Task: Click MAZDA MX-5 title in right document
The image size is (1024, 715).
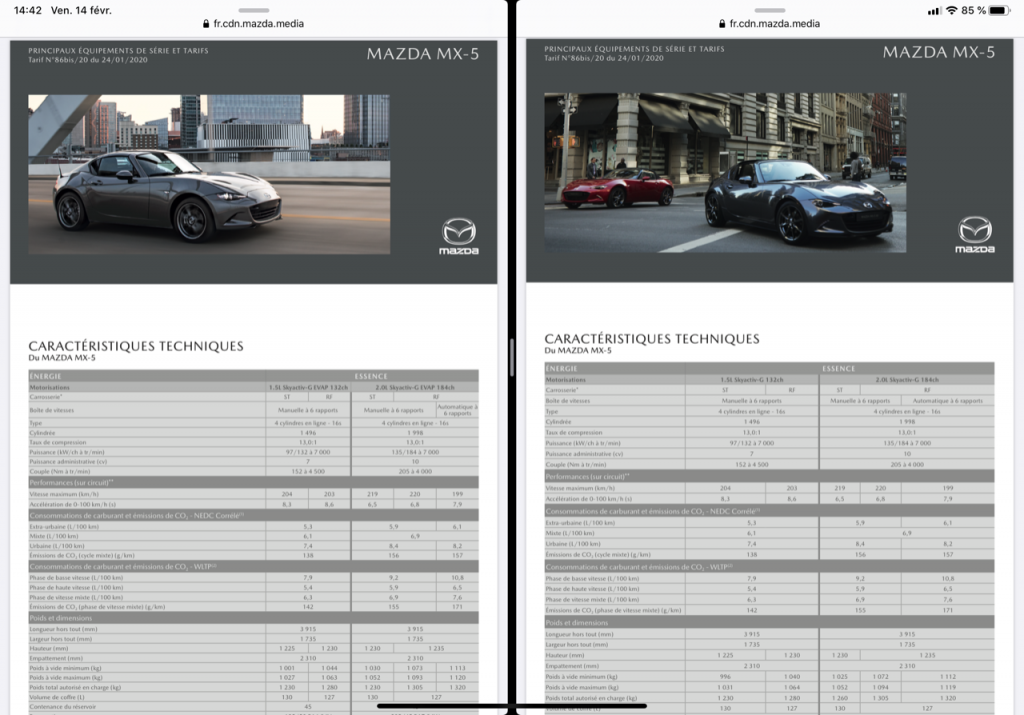Action: pos(938,52)
